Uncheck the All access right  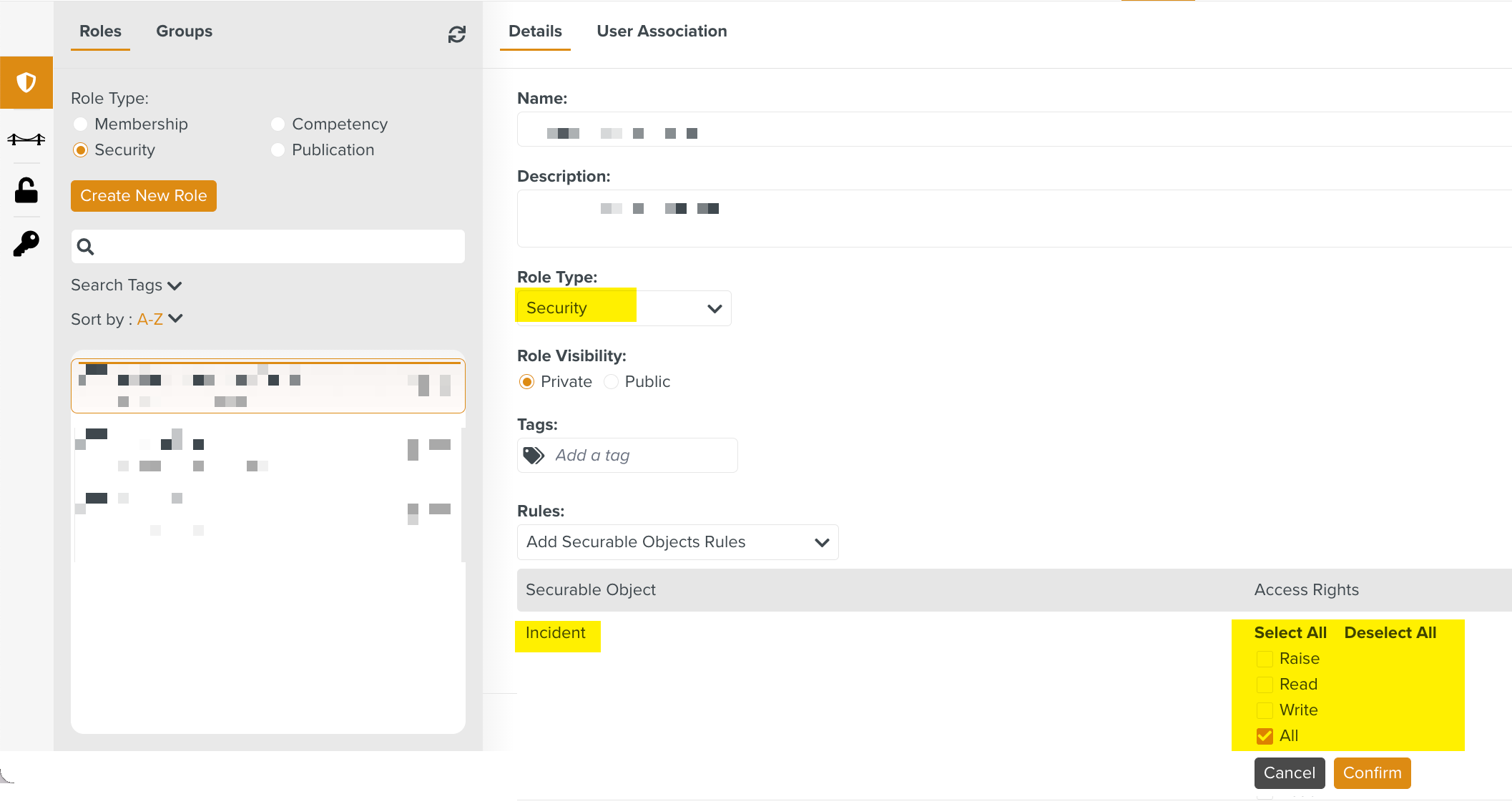pyautogui.click(x=1265, y=736)
